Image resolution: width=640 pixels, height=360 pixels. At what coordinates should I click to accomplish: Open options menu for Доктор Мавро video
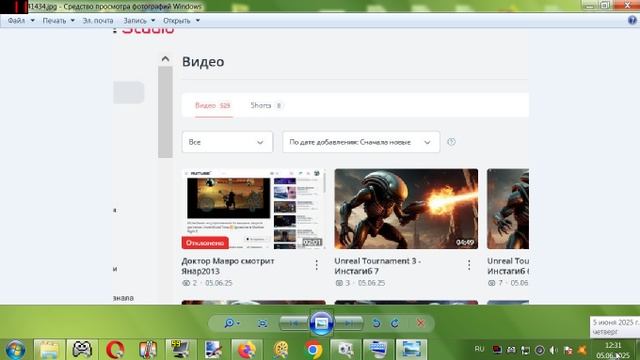pyautogui.click(x=316, y=265)
